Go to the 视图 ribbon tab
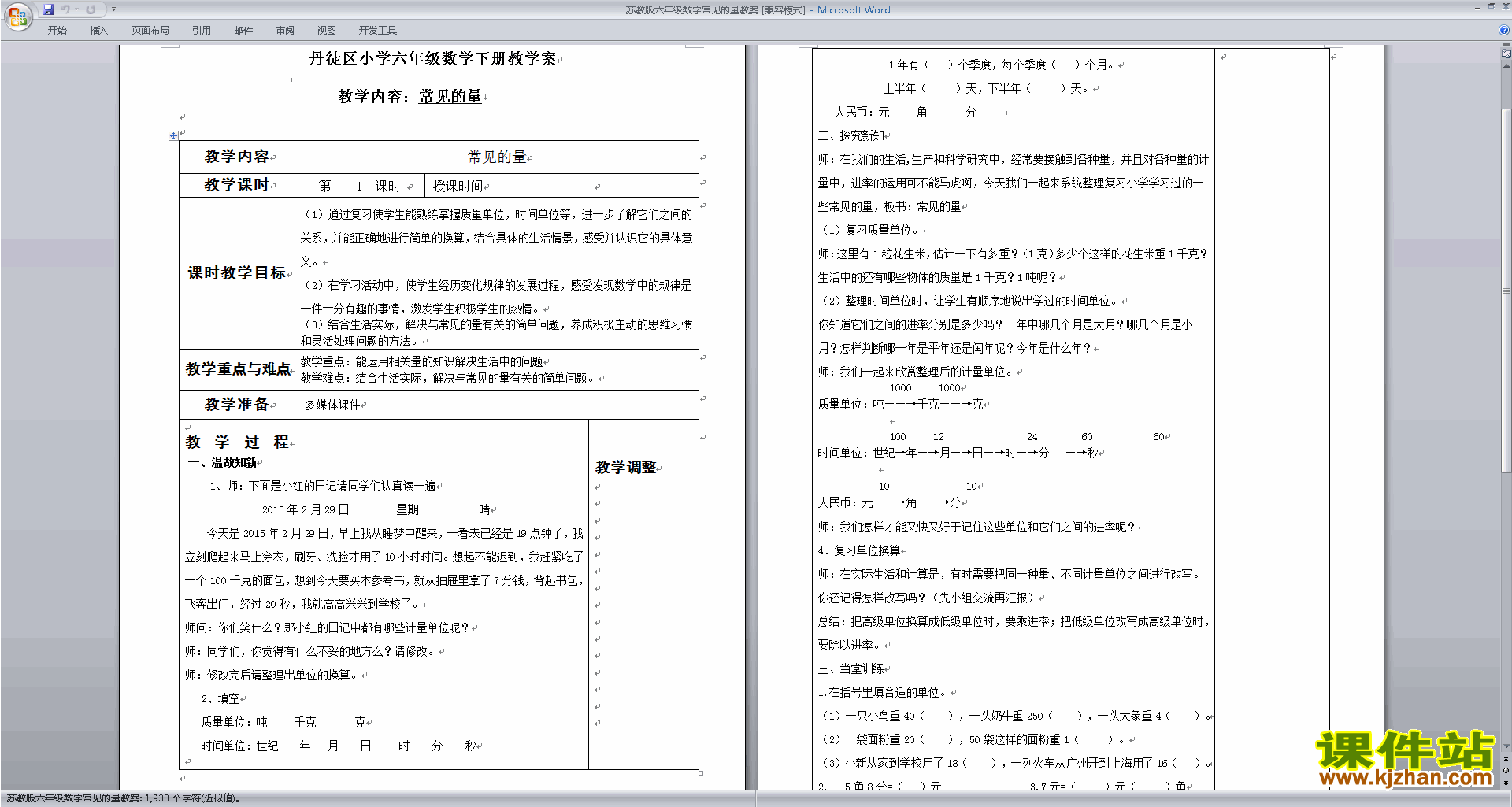The image size is (1512, 807). (x=326, y=30)
